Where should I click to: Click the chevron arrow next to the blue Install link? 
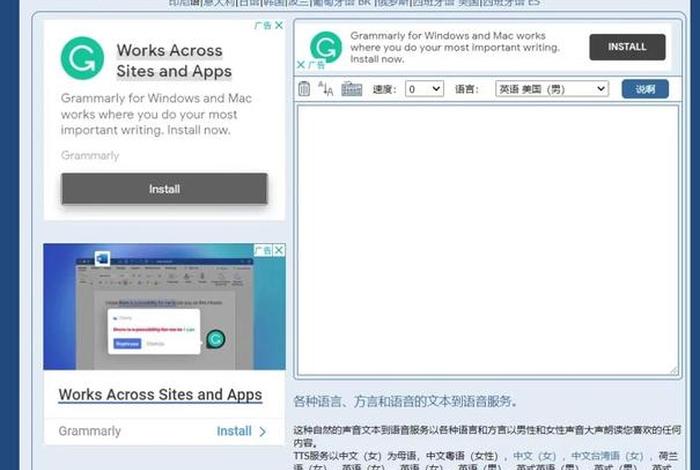(262, 432)
